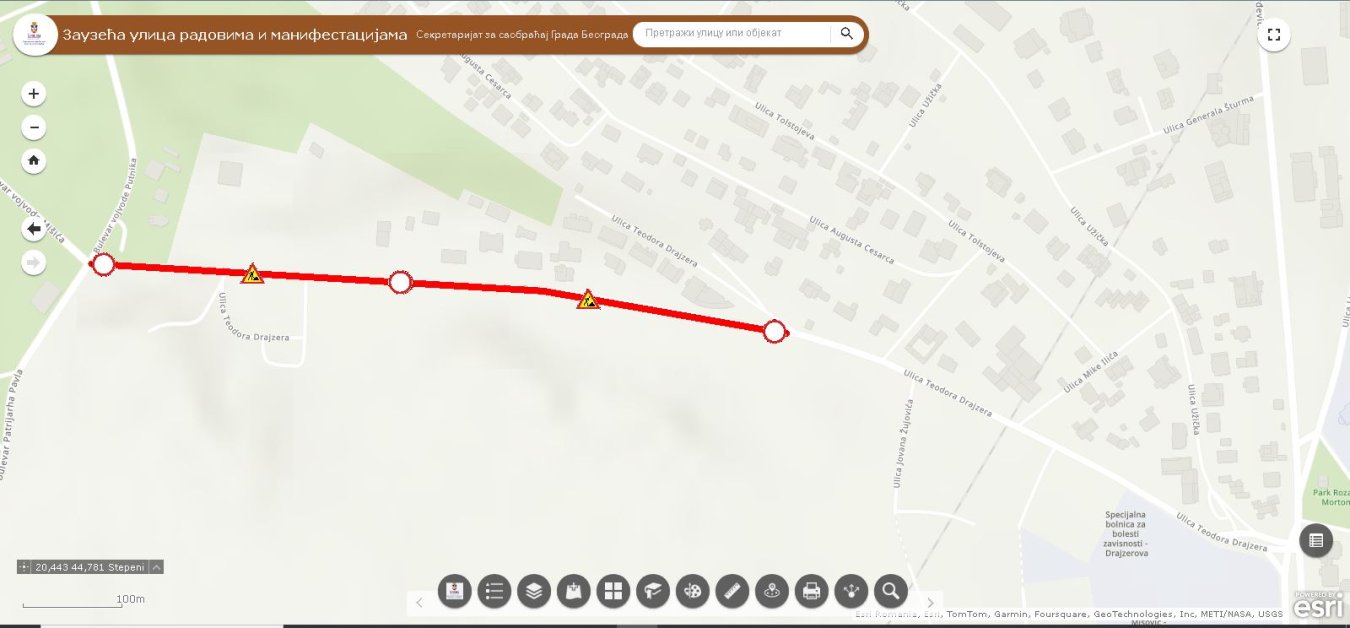
Task: Select the Measurement ruler tool
Action: tap(732, 591)
